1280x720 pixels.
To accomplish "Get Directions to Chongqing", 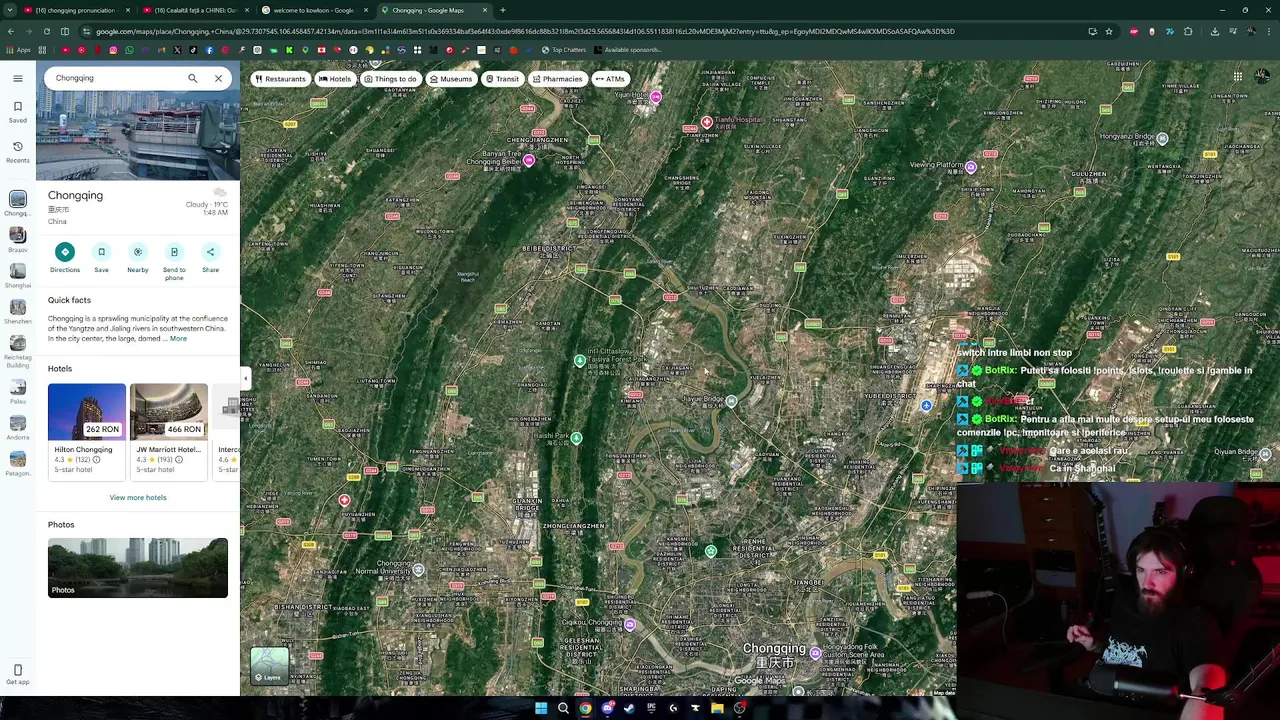I will tap(65, 258).
